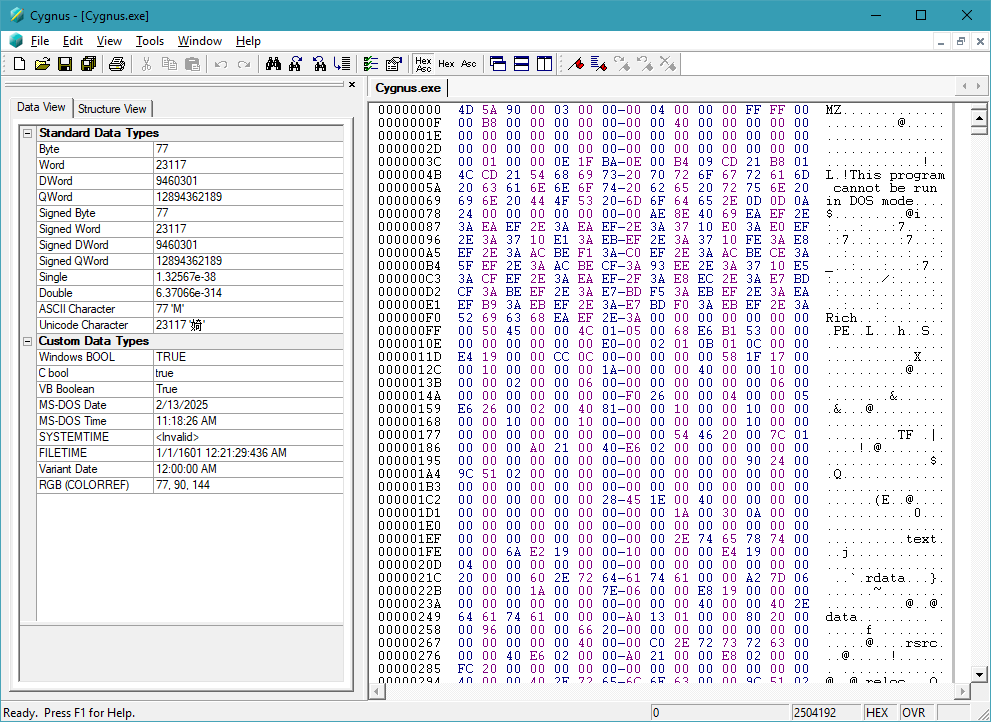Click the Cut scissors icon
The image size is (991, 722).
coord(147,64)
